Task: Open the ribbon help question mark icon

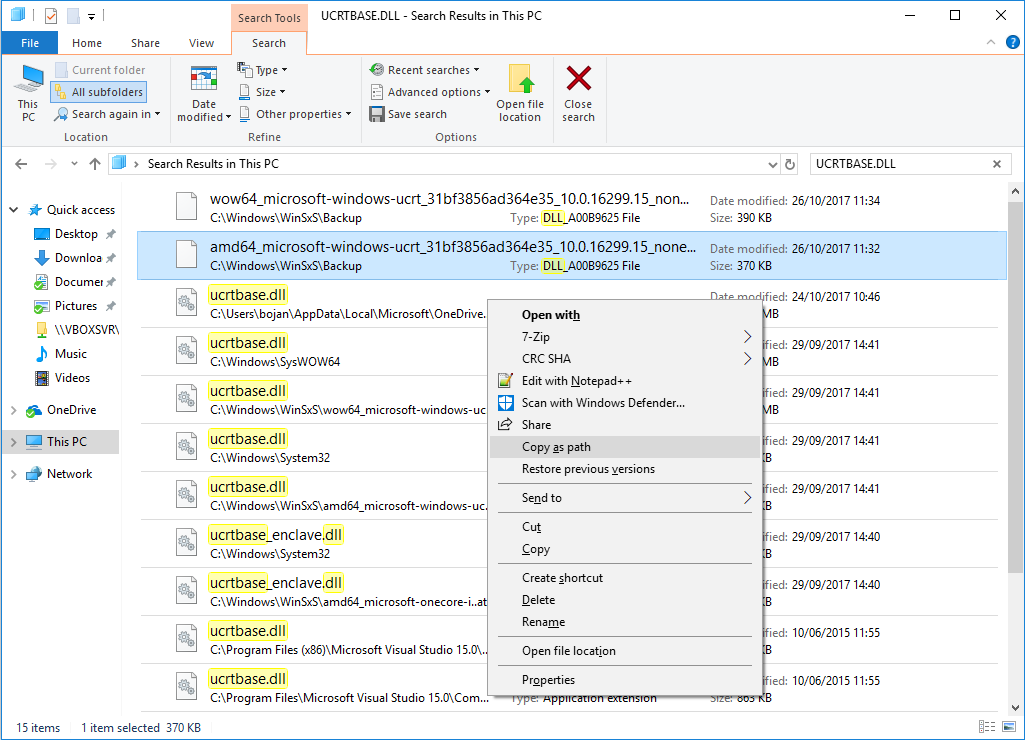Action: click(1013, 42)
